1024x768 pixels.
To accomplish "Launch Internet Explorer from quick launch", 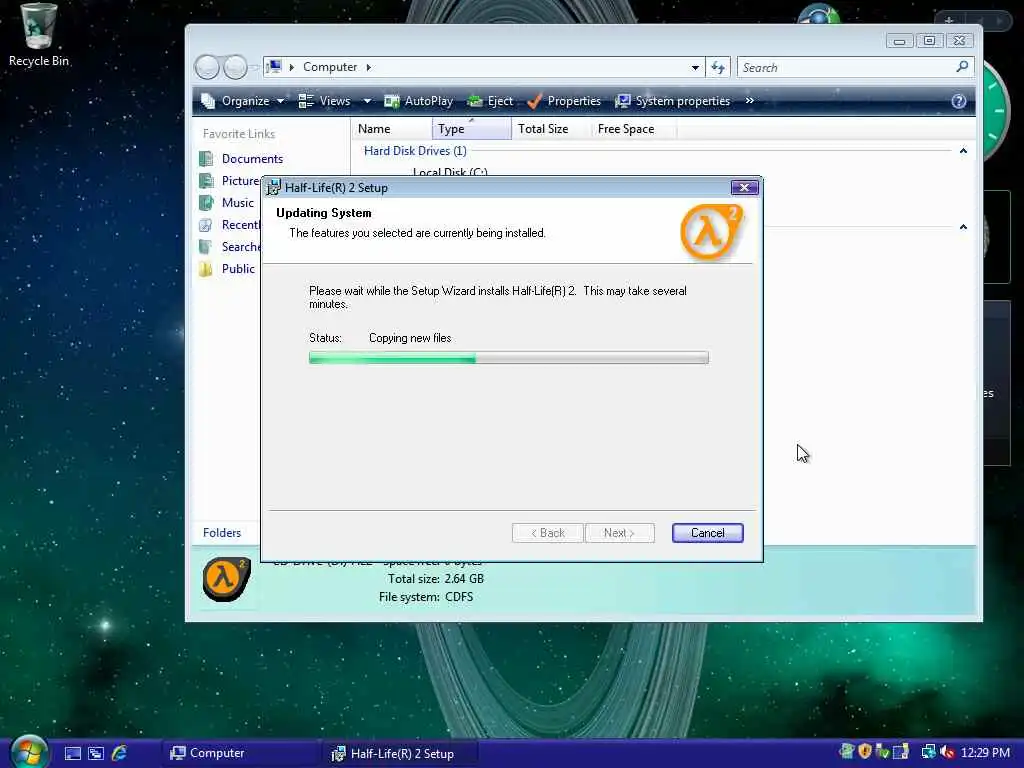I will tap(119, 753).
